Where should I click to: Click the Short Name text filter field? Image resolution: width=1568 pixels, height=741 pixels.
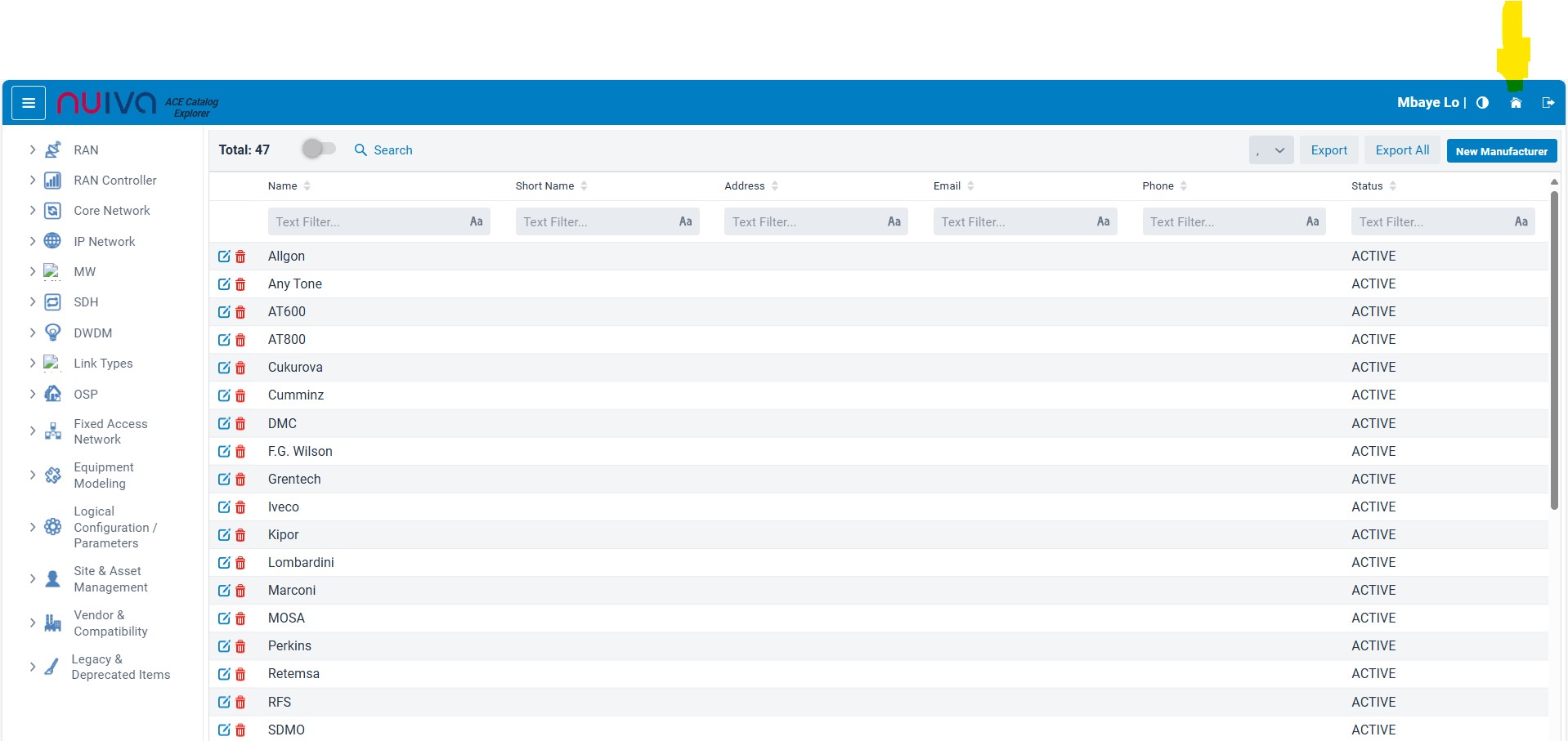point(597,222)
